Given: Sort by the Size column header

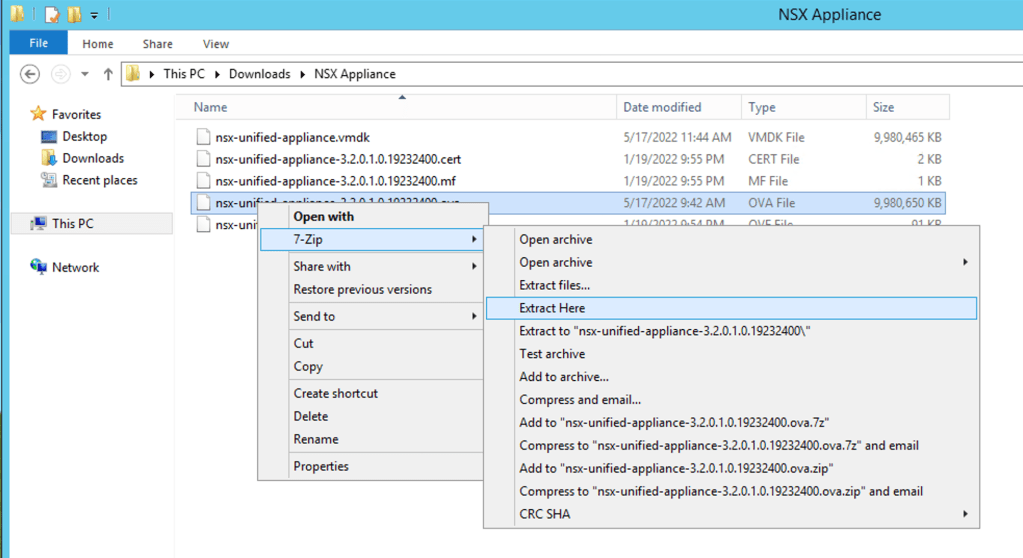Looking at the screenshot, I should [x=883, y=107].
